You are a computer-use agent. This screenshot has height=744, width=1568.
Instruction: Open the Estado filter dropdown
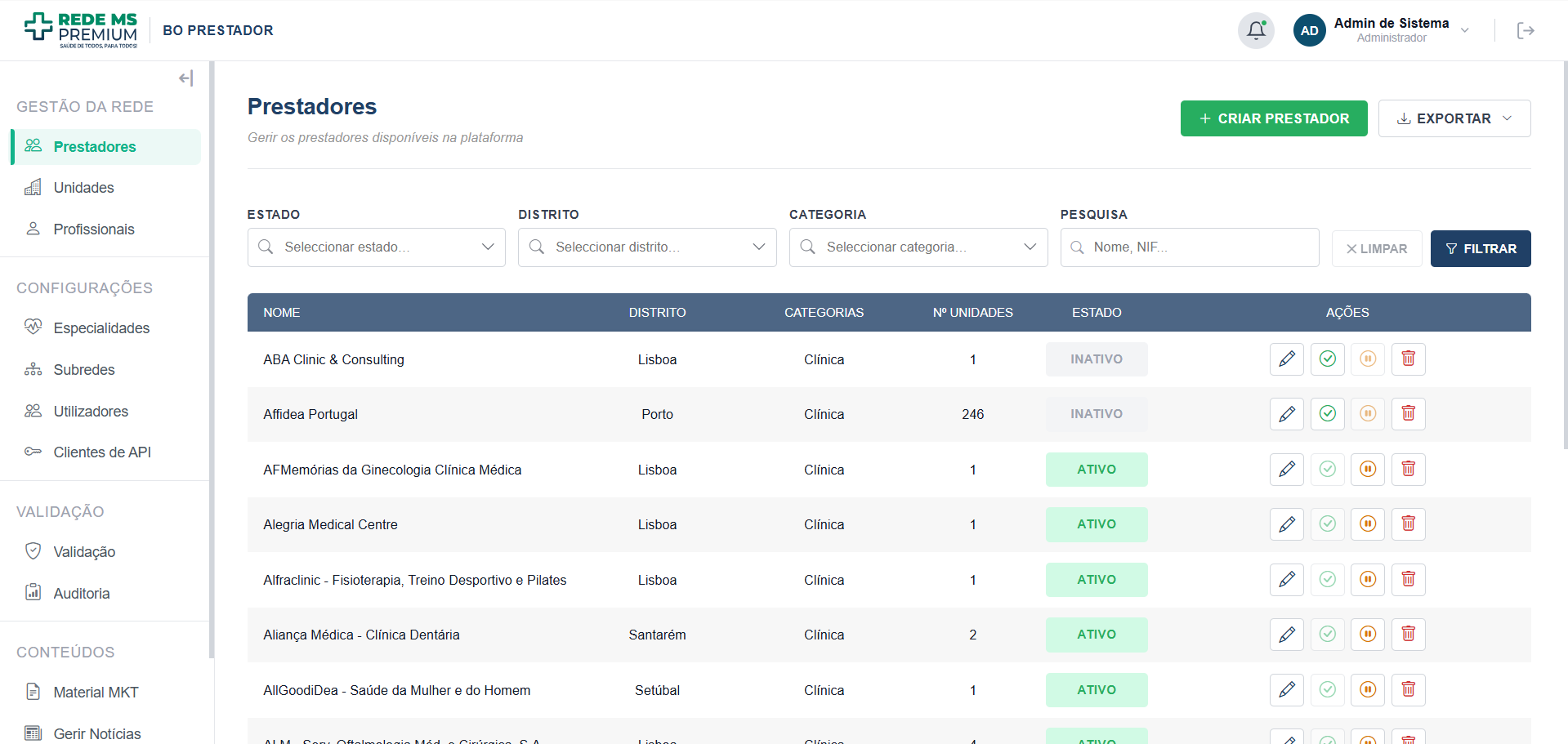pos(377,247)
